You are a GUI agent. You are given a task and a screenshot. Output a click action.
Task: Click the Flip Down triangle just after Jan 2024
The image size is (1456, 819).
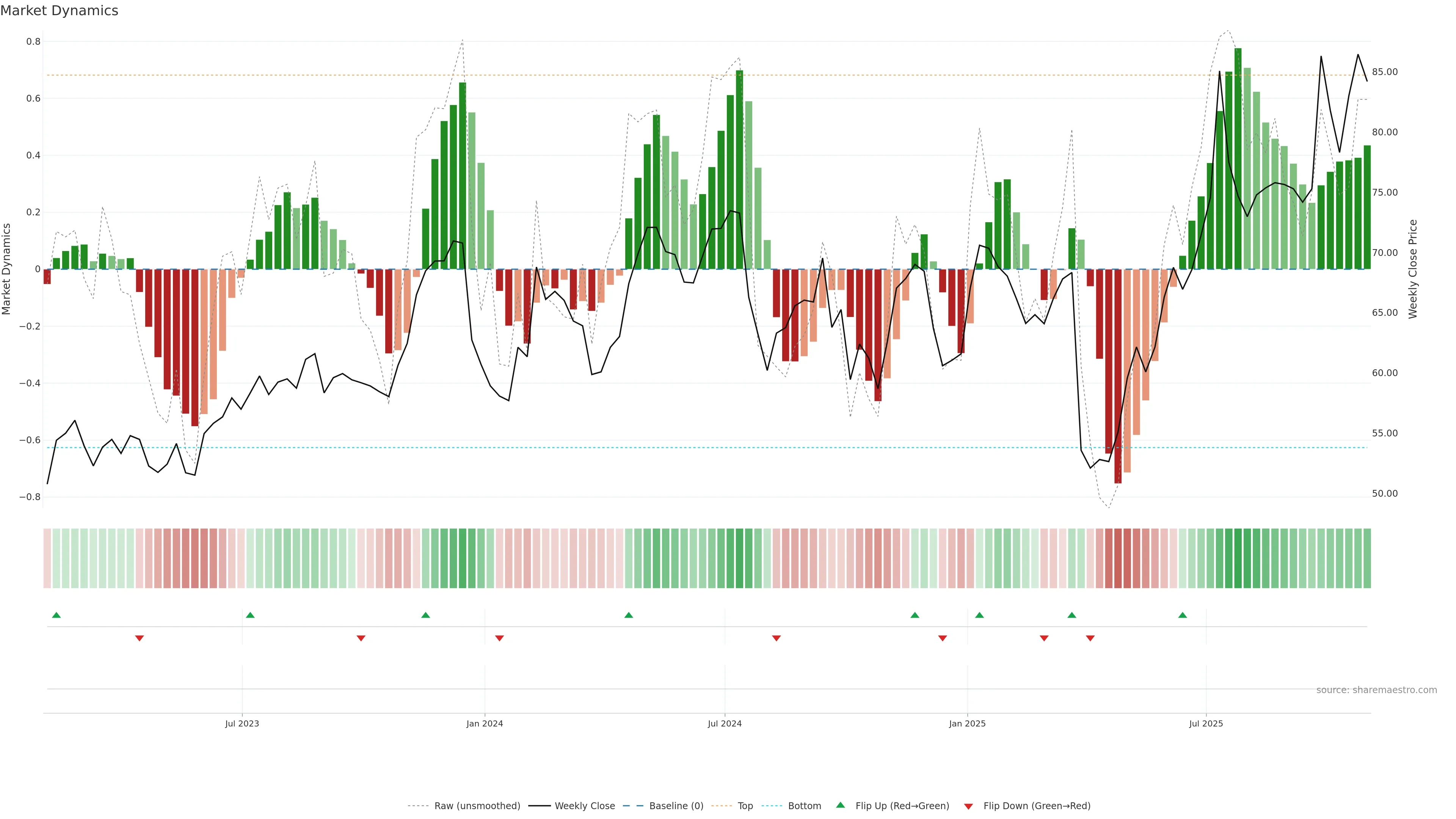pos(499,638)
